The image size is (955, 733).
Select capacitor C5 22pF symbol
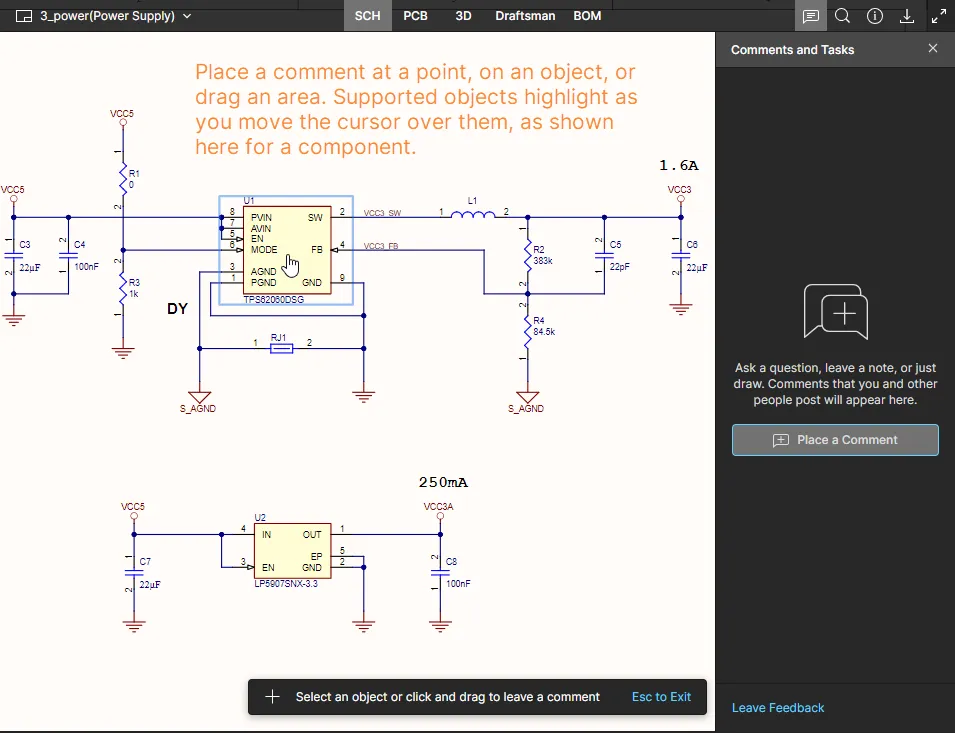604,256
